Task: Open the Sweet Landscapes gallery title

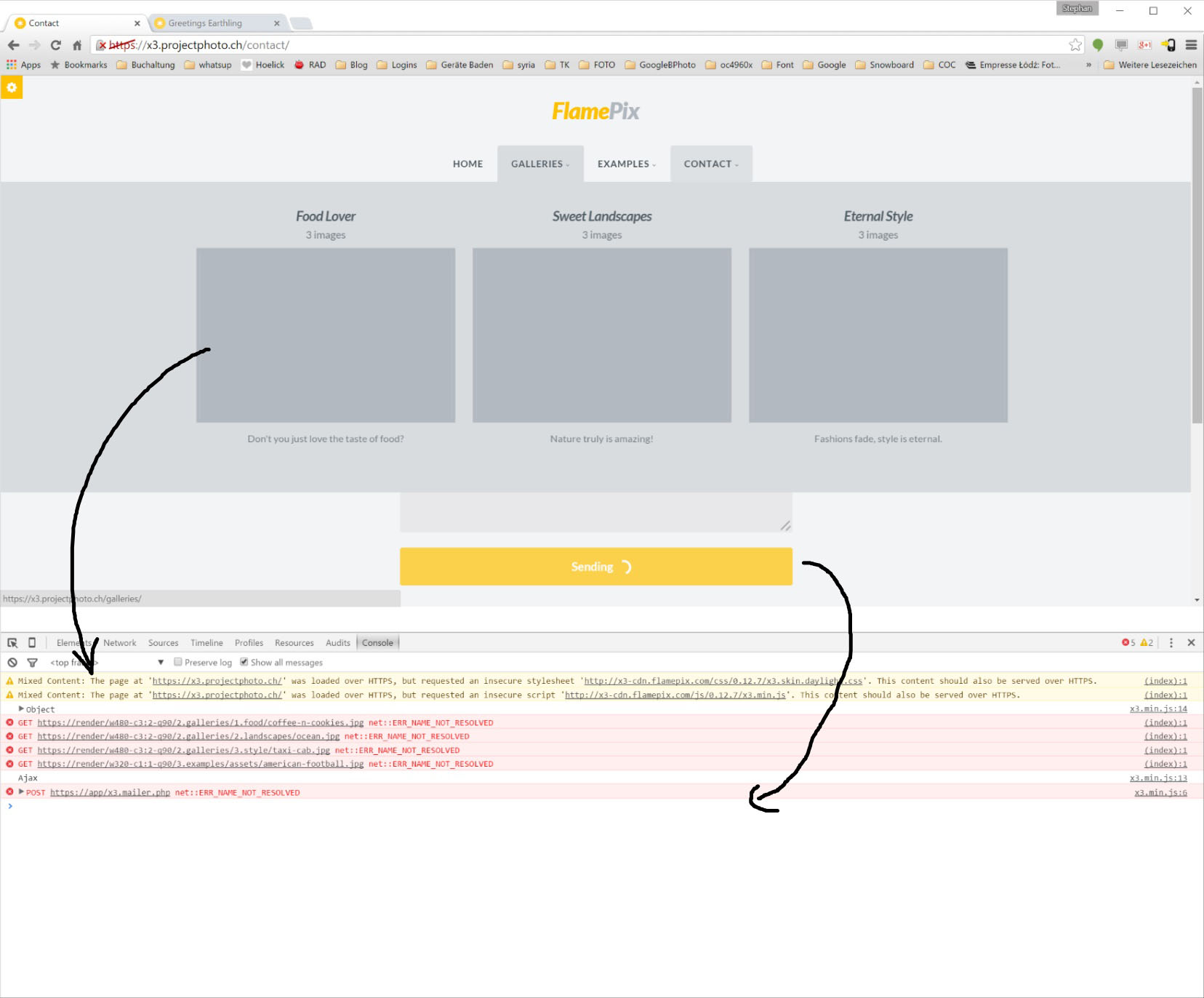Action: pos(602,216)
